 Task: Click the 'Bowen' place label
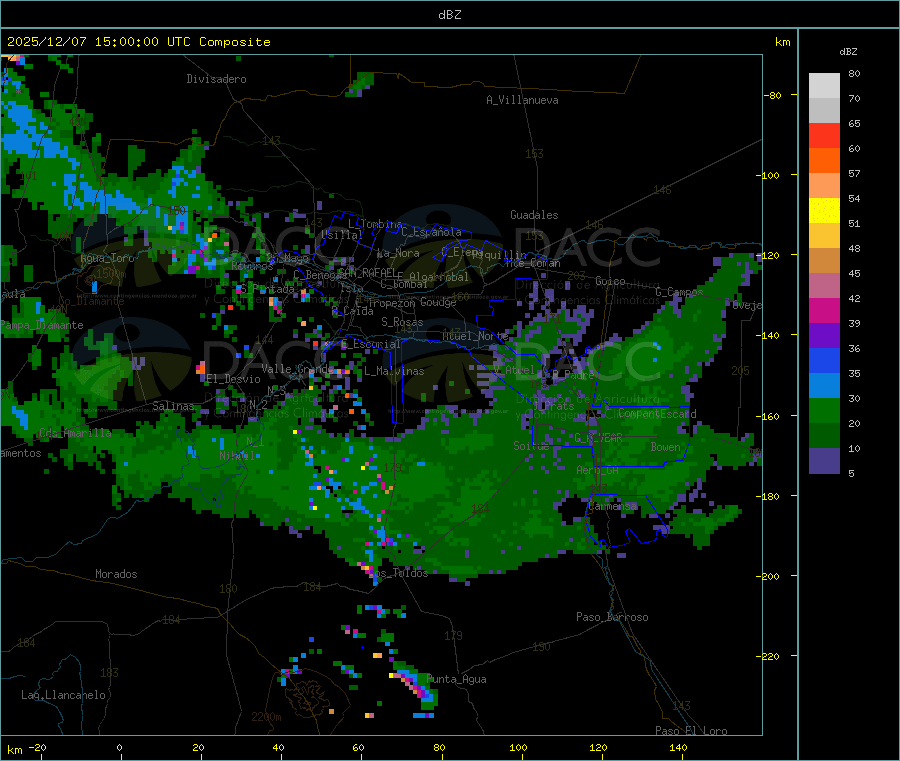(x=666, y=447)
